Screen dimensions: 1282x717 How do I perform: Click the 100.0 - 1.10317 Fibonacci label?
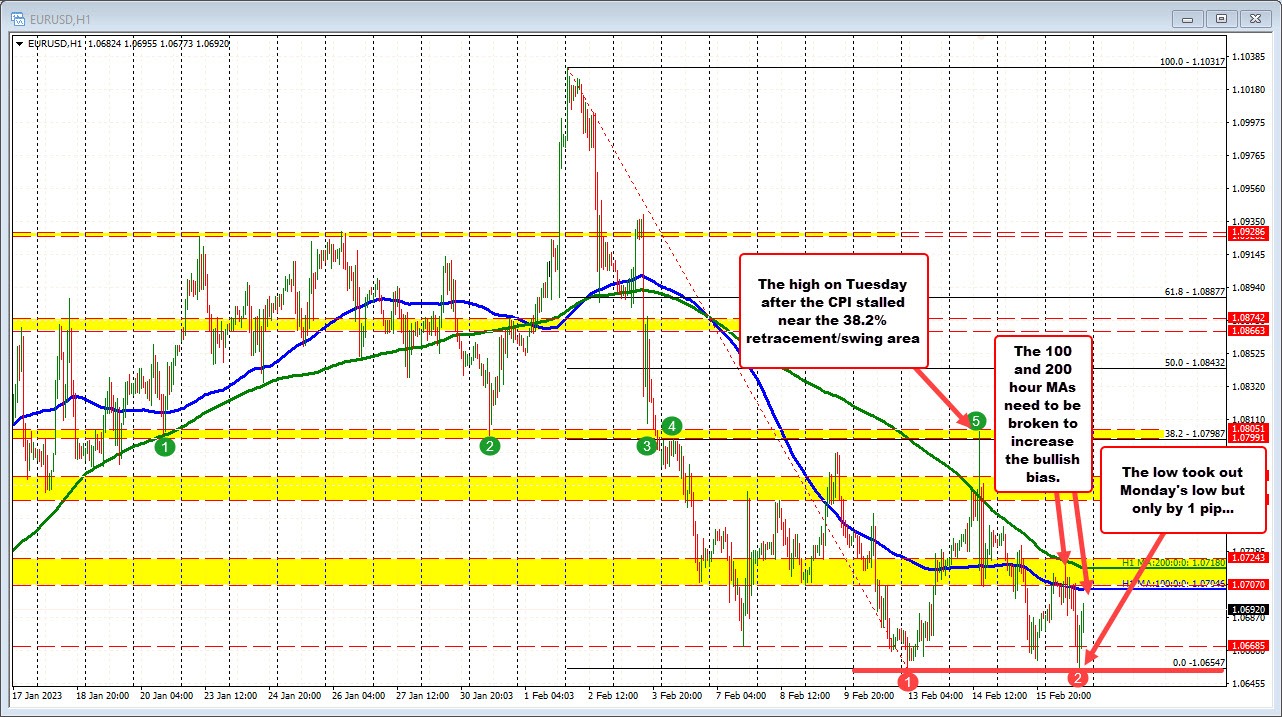(x=1193, y=61)
